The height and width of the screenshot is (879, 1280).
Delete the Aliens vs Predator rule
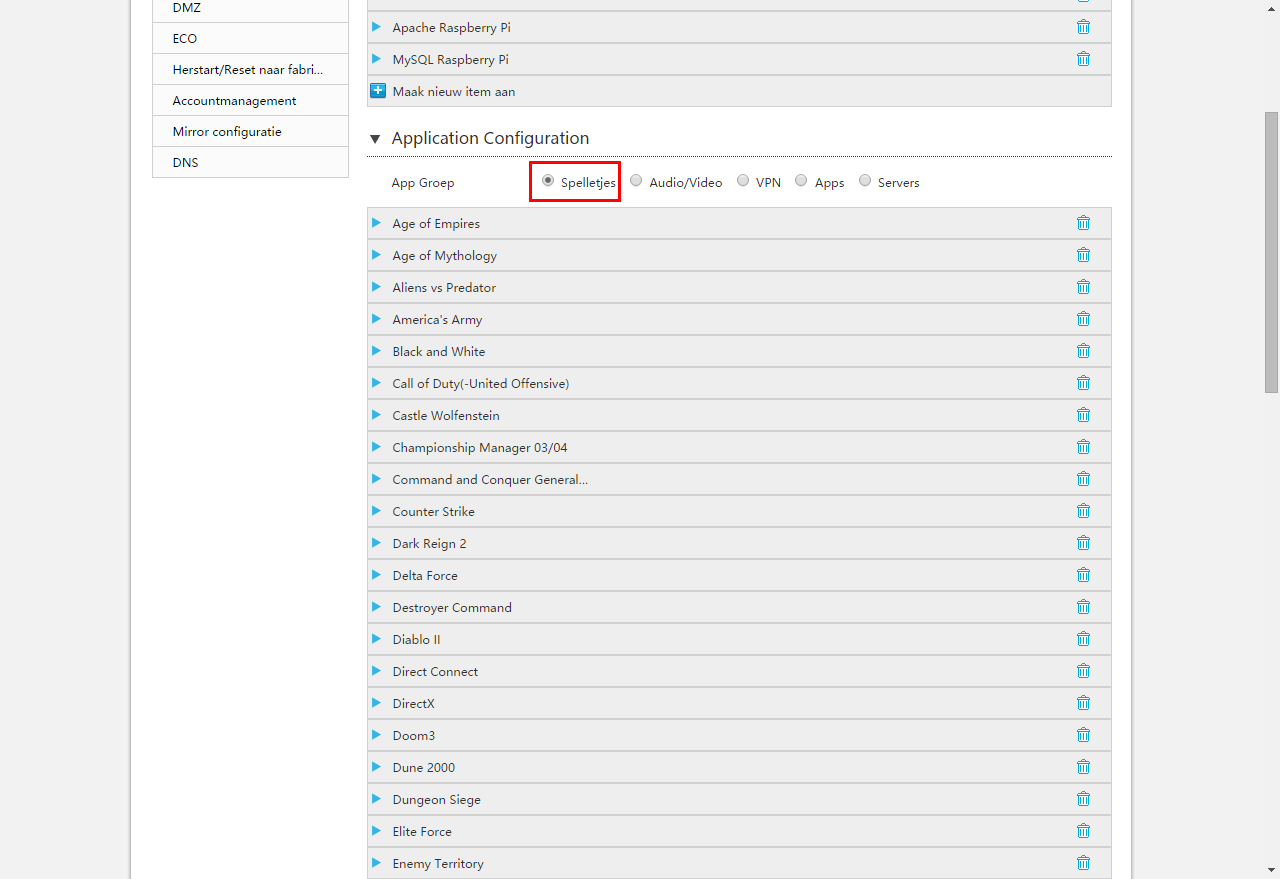coord(1083,287)
